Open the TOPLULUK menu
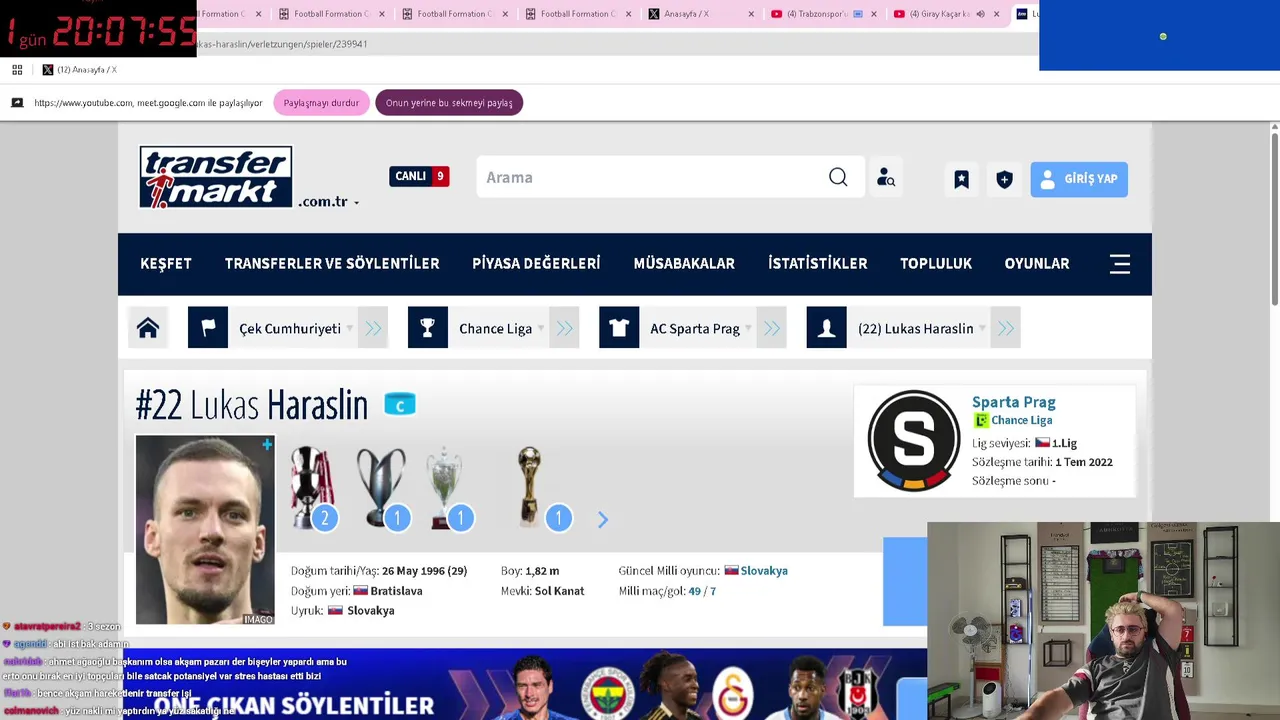The image size is (1280, 720). [936, 264]
